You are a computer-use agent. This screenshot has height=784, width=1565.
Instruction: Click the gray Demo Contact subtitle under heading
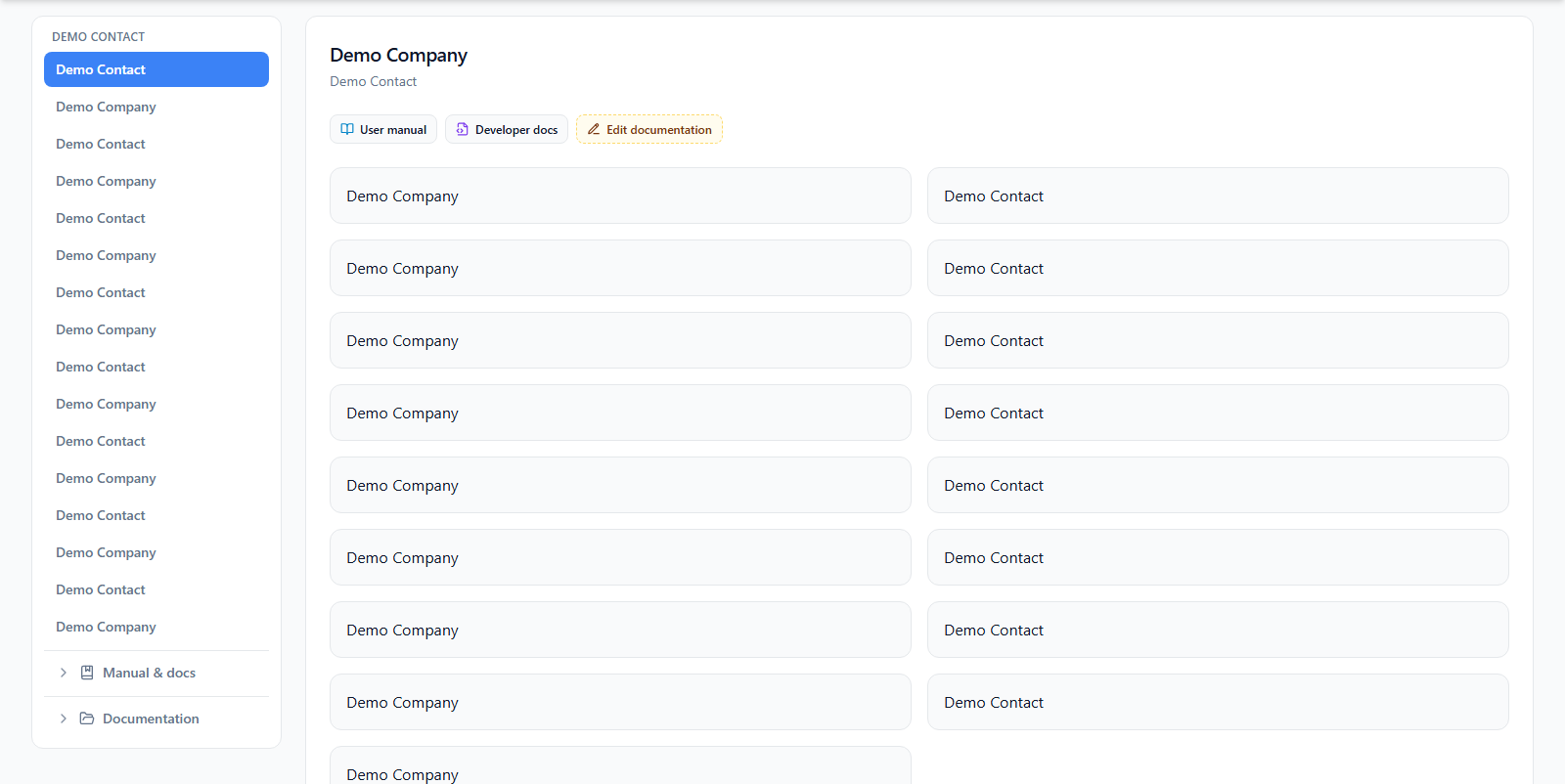pos(373,81)
